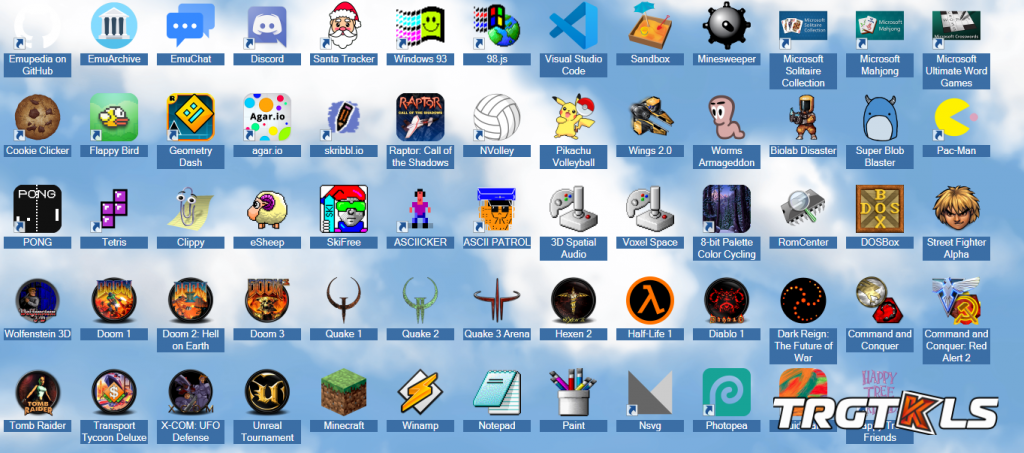Launch Wolfenstein 3D icon
1024x453 pixels.
click(x=36, y=301)
